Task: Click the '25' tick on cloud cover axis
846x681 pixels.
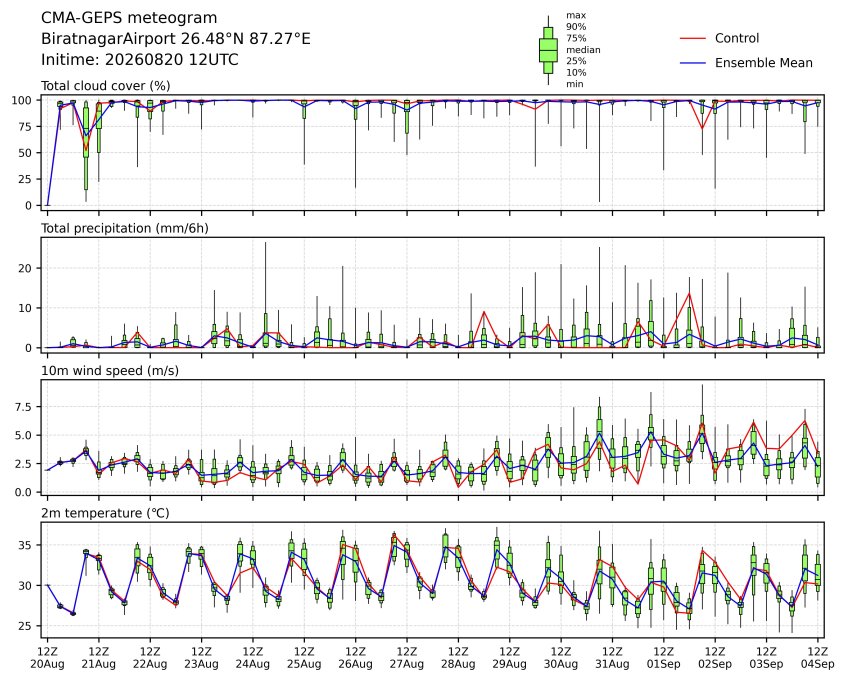Action: [25, 179]
